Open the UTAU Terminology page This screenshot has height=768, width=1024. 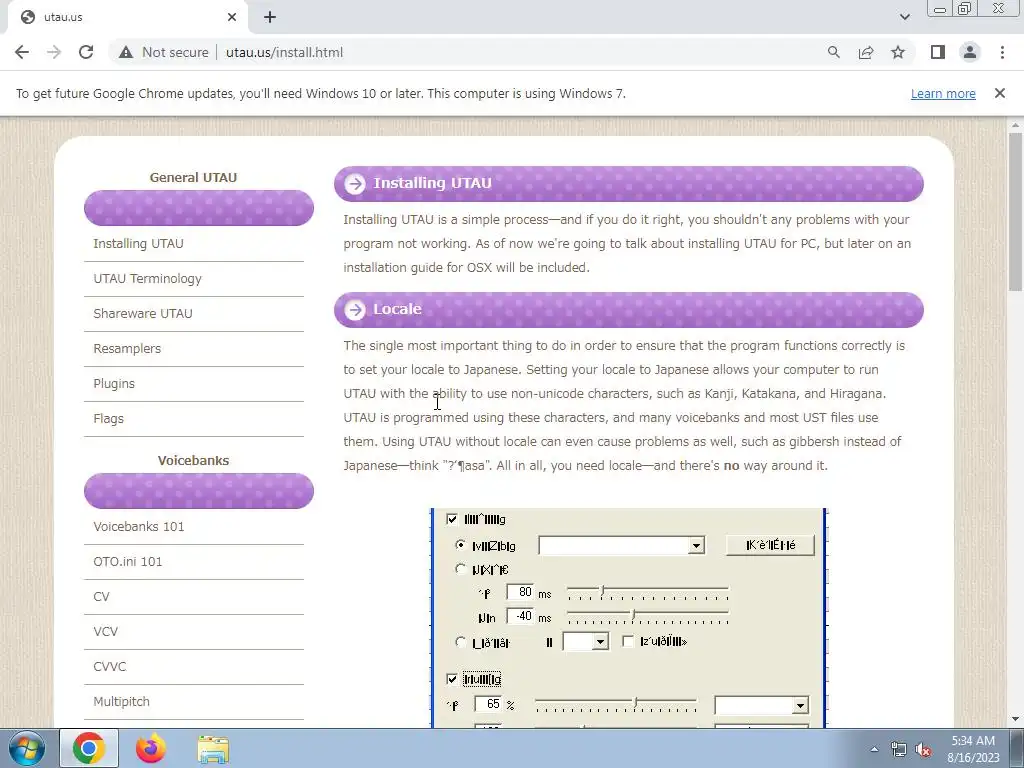tap(148, 279)
